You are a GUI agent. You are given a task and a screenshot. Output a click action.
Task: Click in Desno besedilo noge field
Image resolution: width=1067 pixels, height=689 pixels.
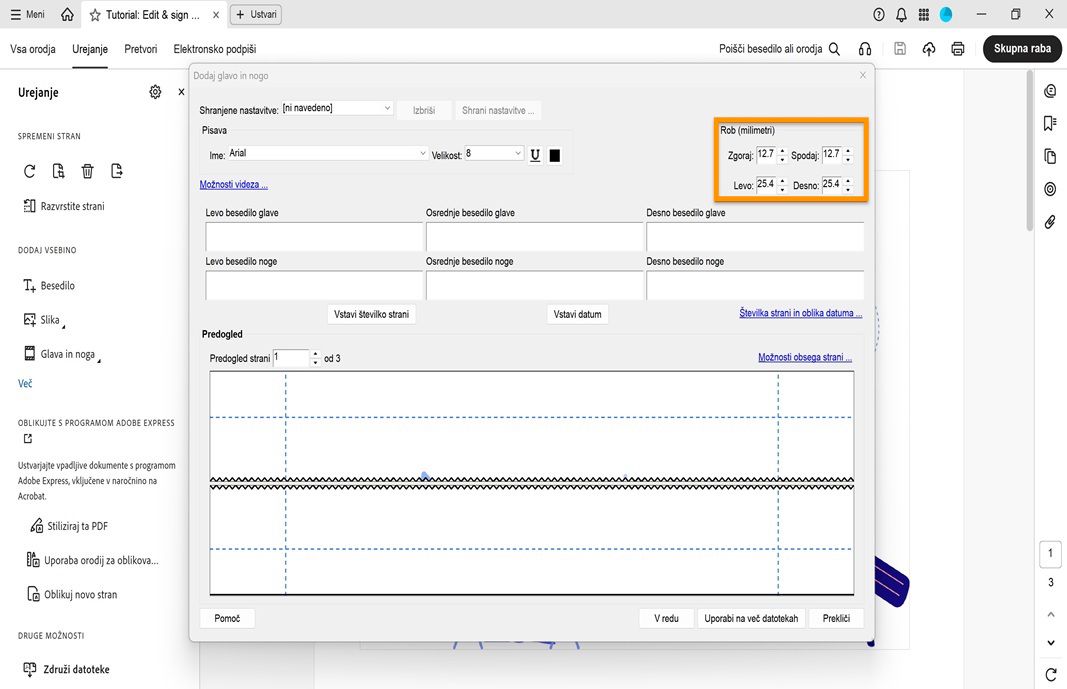[755, 285]
